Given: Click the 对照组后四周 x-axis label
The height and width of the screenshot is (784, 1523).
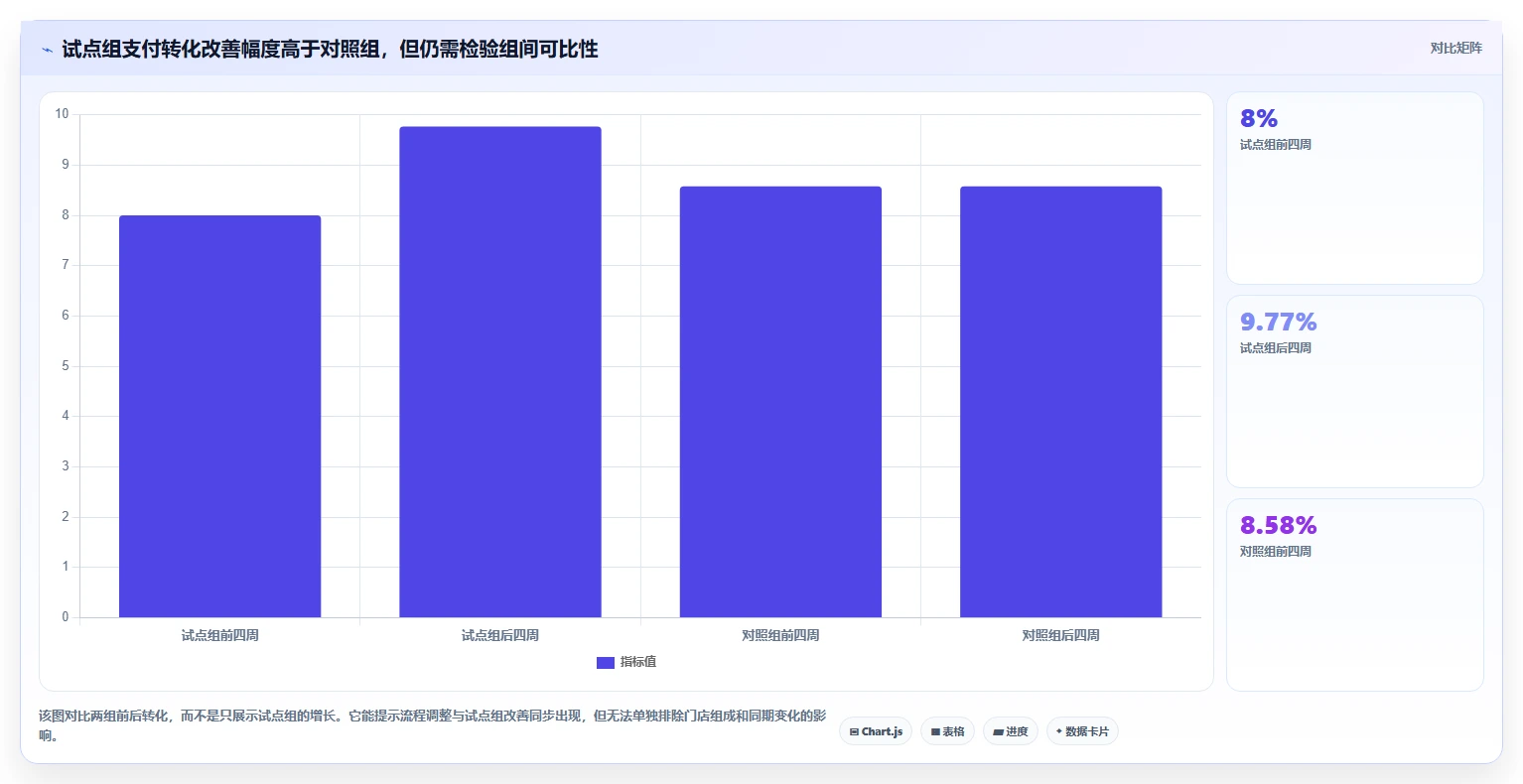Looking at the screenshot, I should pos(1060,635).
